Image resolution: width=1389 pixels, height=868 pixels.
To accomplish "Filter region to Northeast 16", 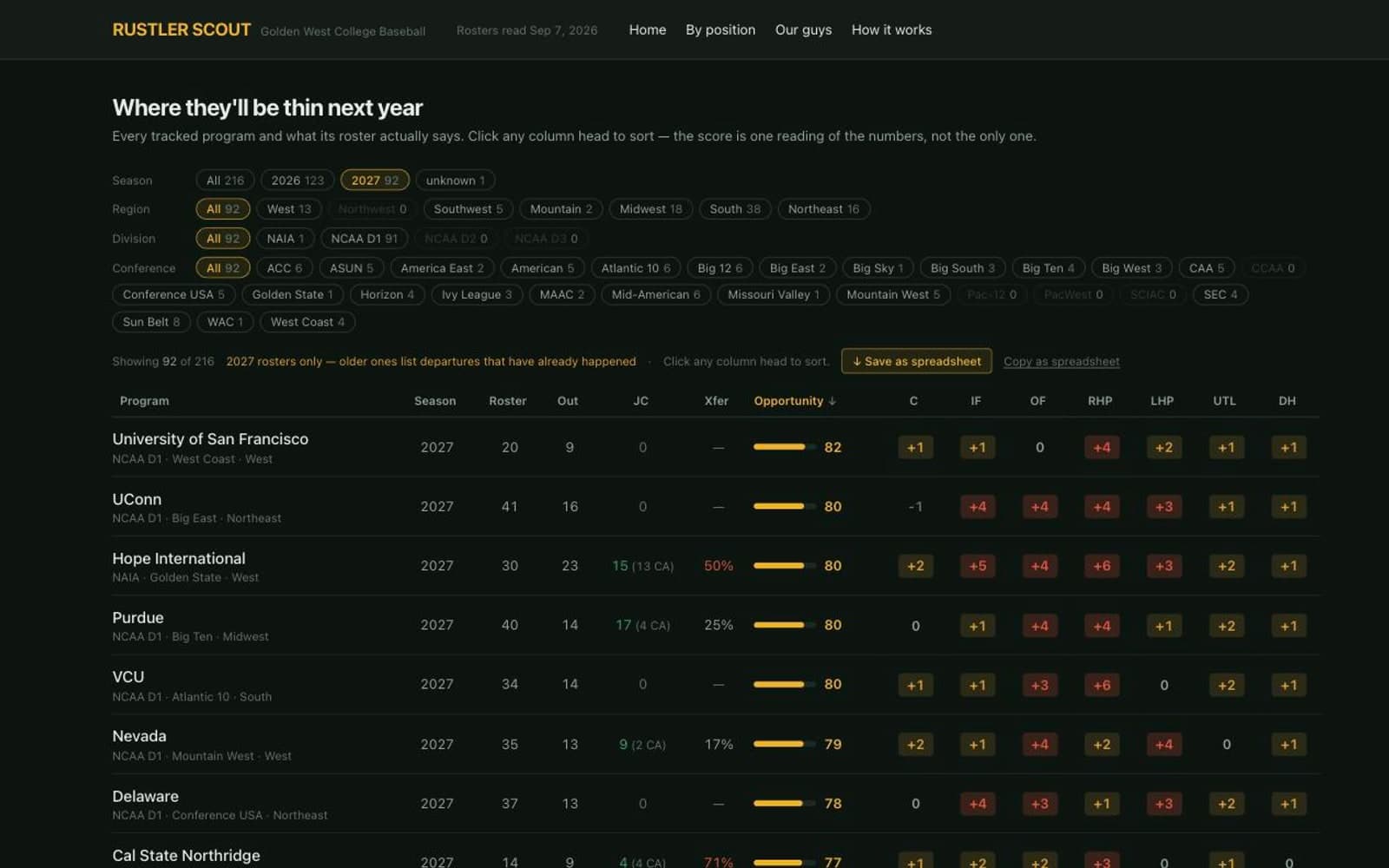I will click(x=823, y=209).
